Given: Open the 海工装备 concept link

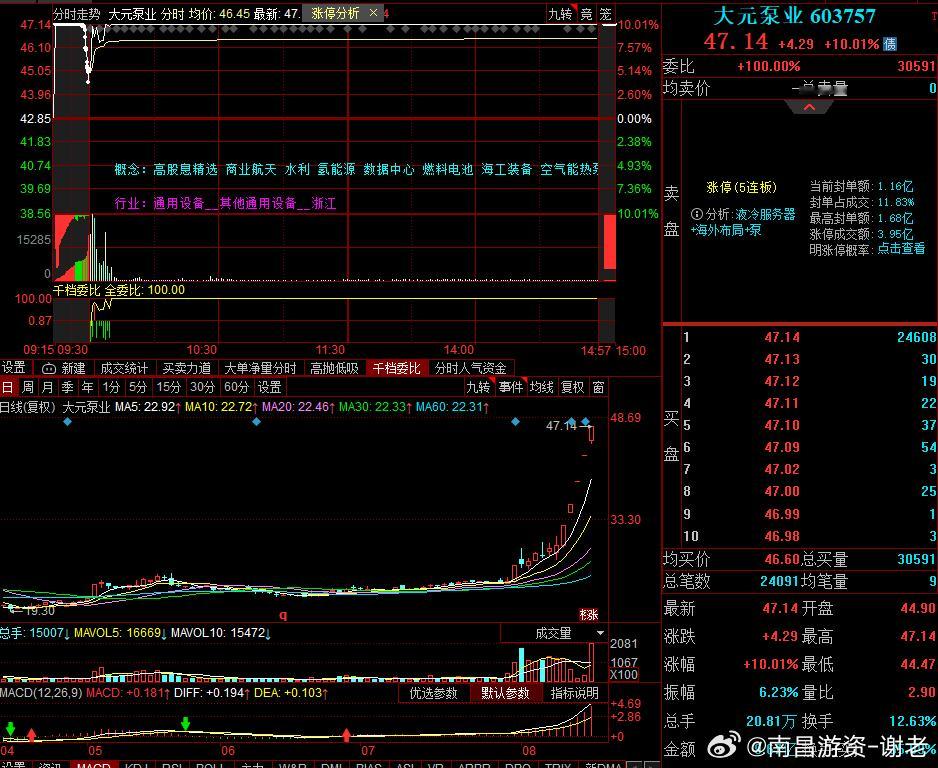Looking at the screenshot, I should pos(507,170).
